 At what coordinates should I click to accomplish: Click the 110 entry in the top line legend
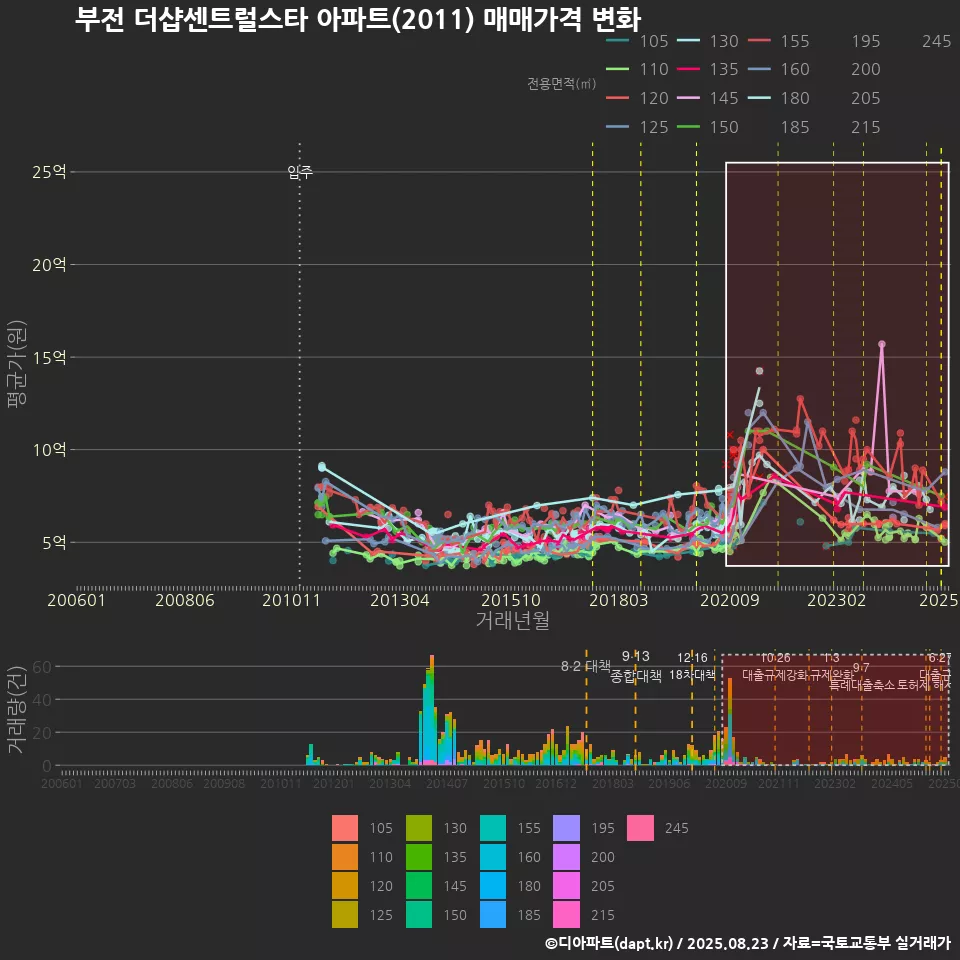pyautogui.click(x=637, y=69)
